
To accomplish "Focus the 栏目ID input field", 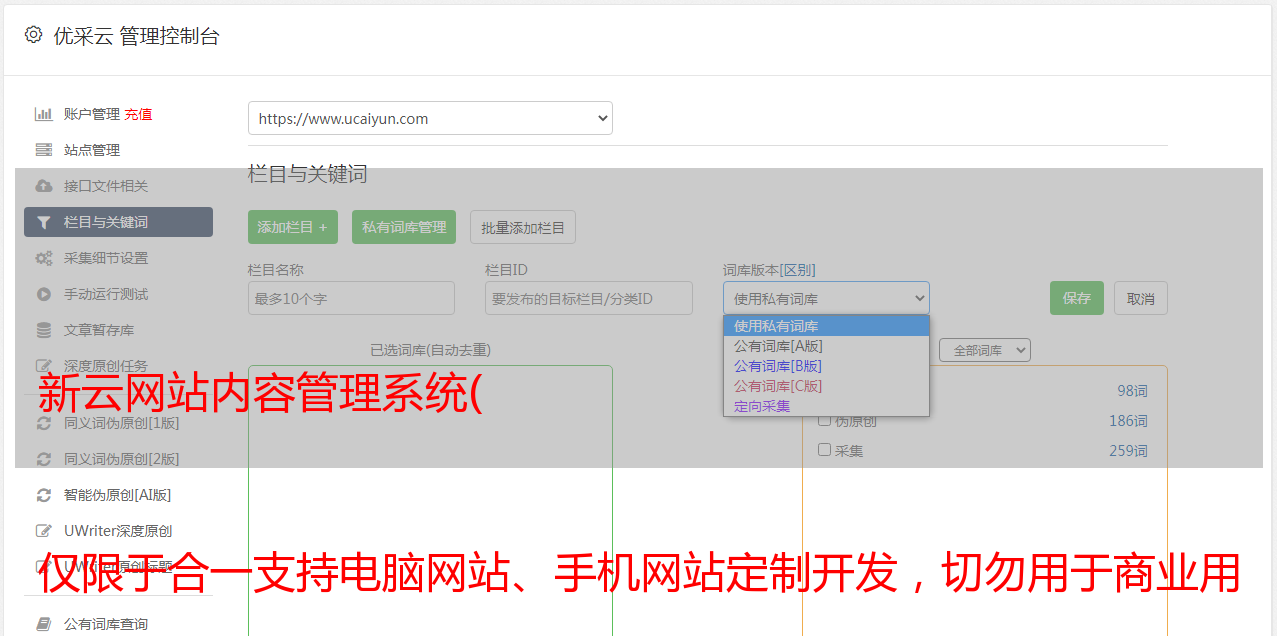I will [x=589, y=298].
